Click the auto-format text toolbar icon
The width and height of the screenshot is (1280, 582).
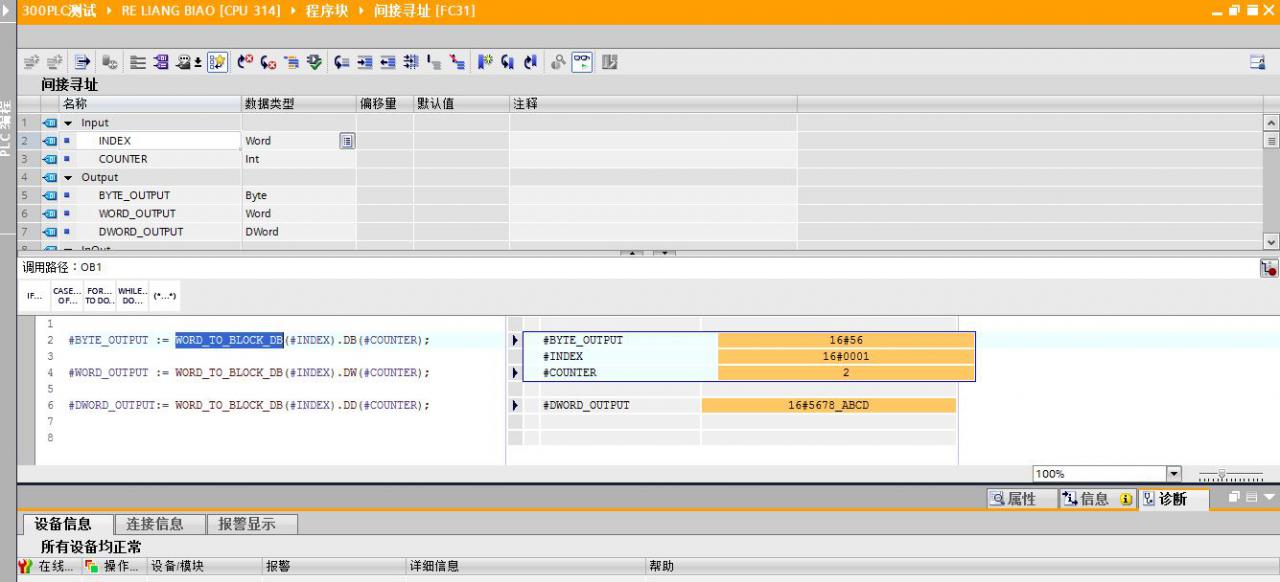[x=411, y=62]
